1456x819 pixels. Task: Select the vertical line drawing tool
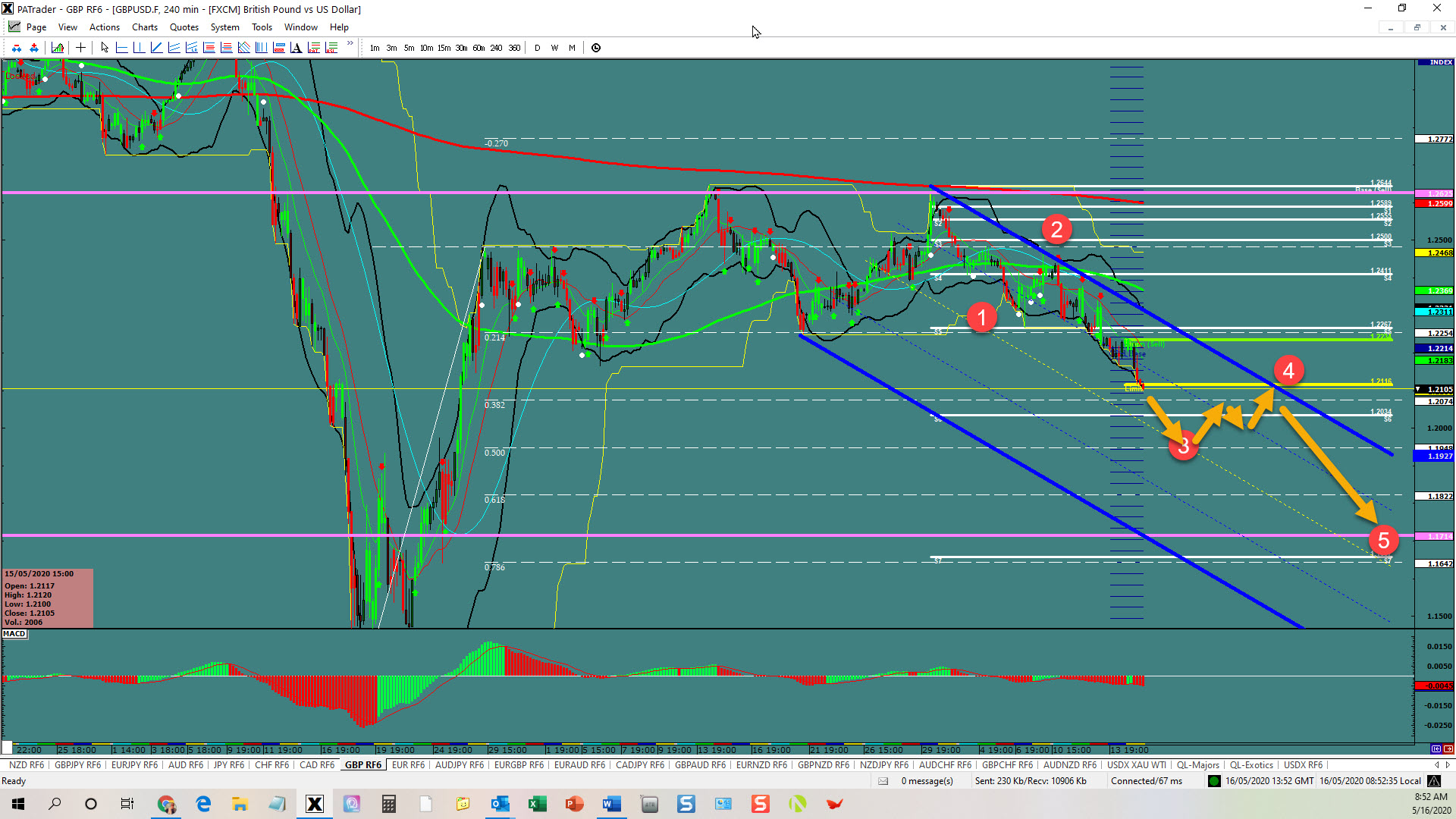click(139, 48)
